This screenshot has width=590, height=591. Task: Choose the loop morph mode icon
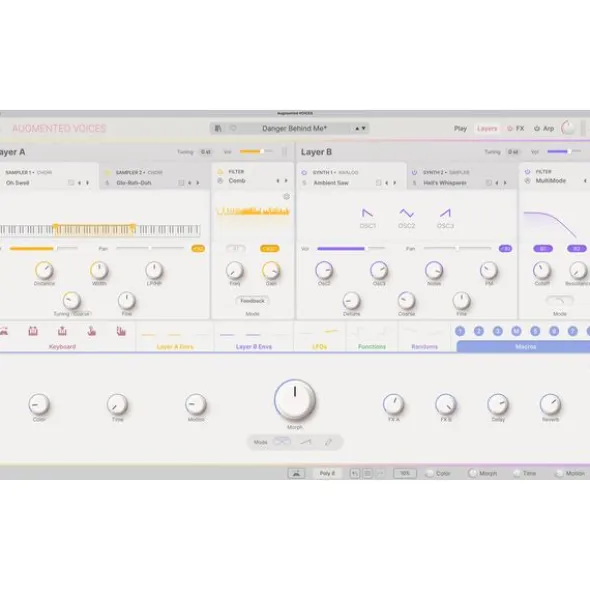(282, 442)
